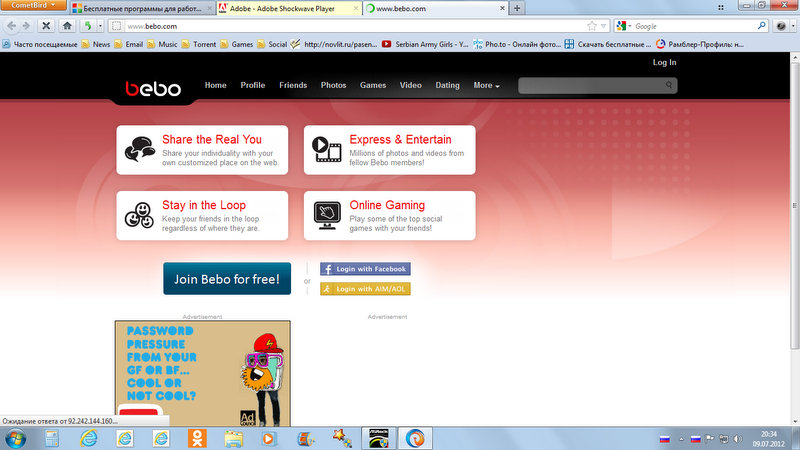Open Windows Explorer folder in taskbar
The height and width of the screenshot is (450, 800).
tap(234, 439)
